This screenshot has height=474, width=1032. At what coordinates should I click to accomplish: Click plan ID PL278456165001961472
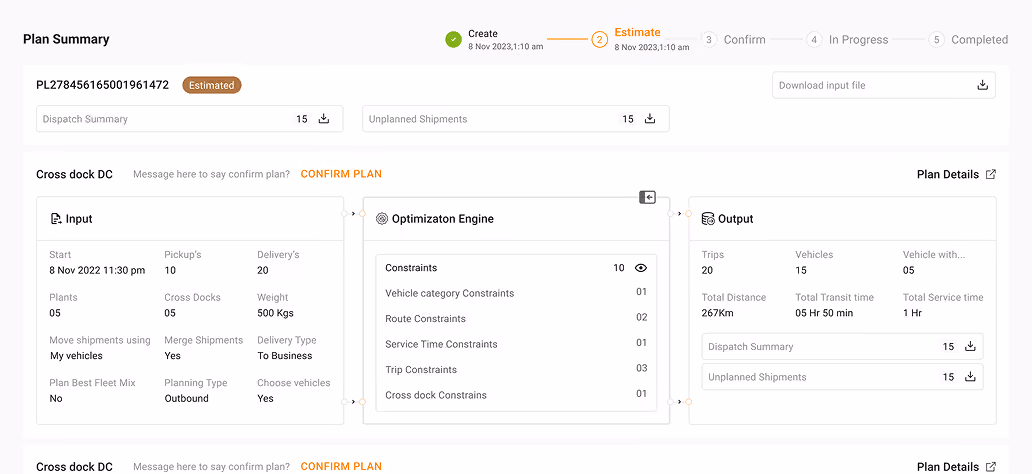tap(103, 85)
